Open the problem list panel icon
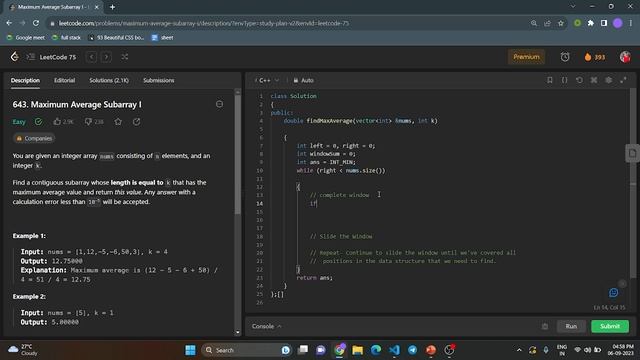Image resolution: width=640 pixels, height=360 pixels. [x=31, y=57]
